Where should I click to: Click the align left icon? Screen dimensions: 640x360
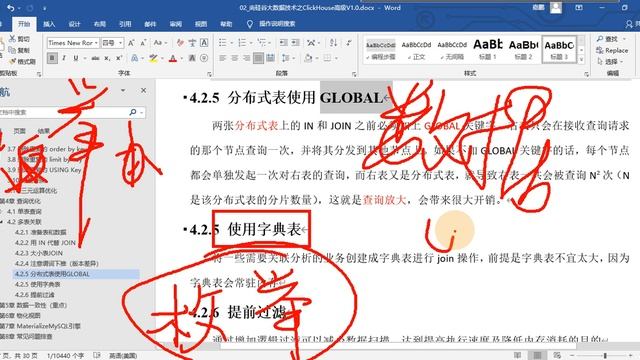pyautogui.click(x=222, y=58)
